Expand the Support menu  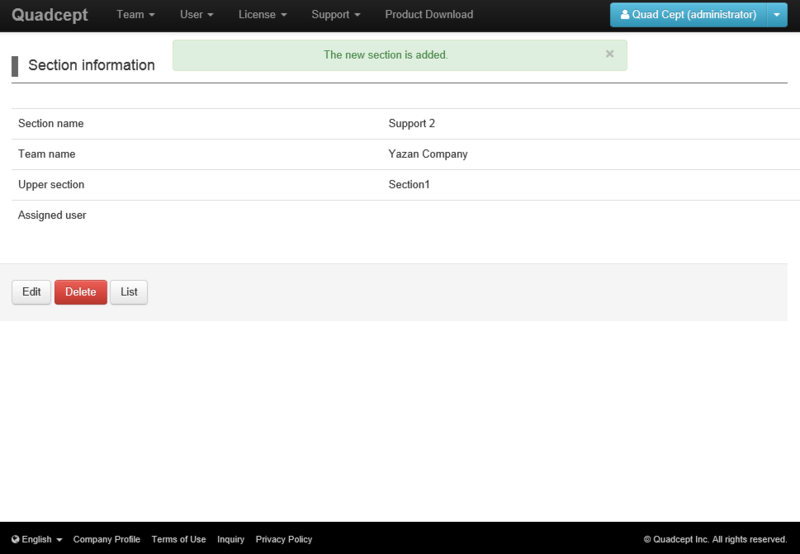(x=336, y=14)
